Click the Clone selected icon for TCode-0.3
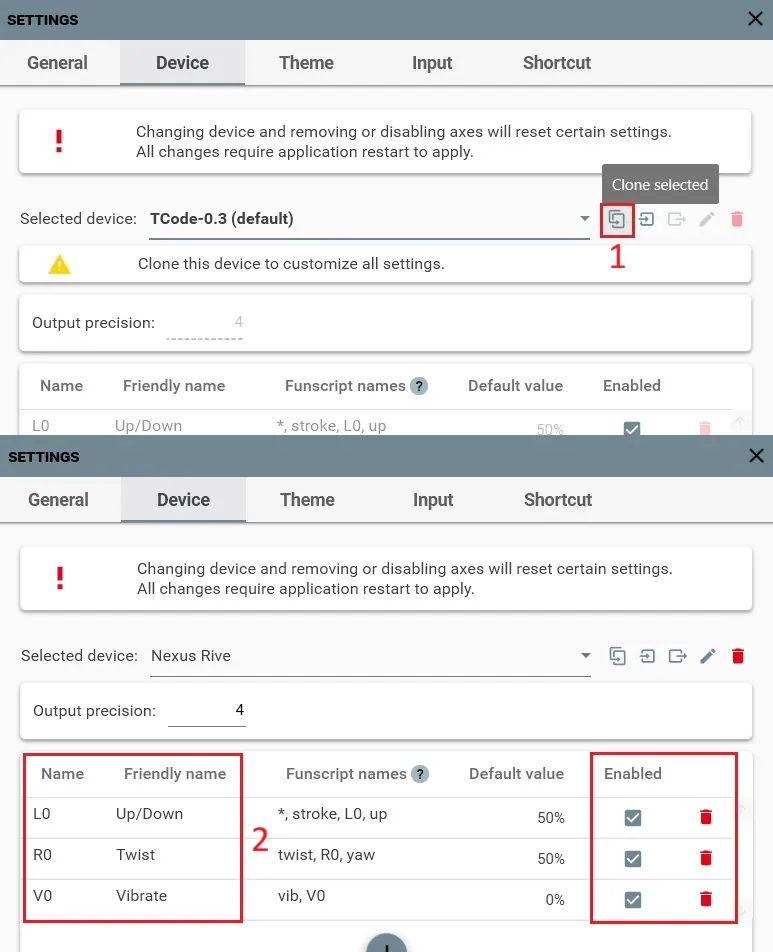The image size is (773, 952). coord(616,219)
